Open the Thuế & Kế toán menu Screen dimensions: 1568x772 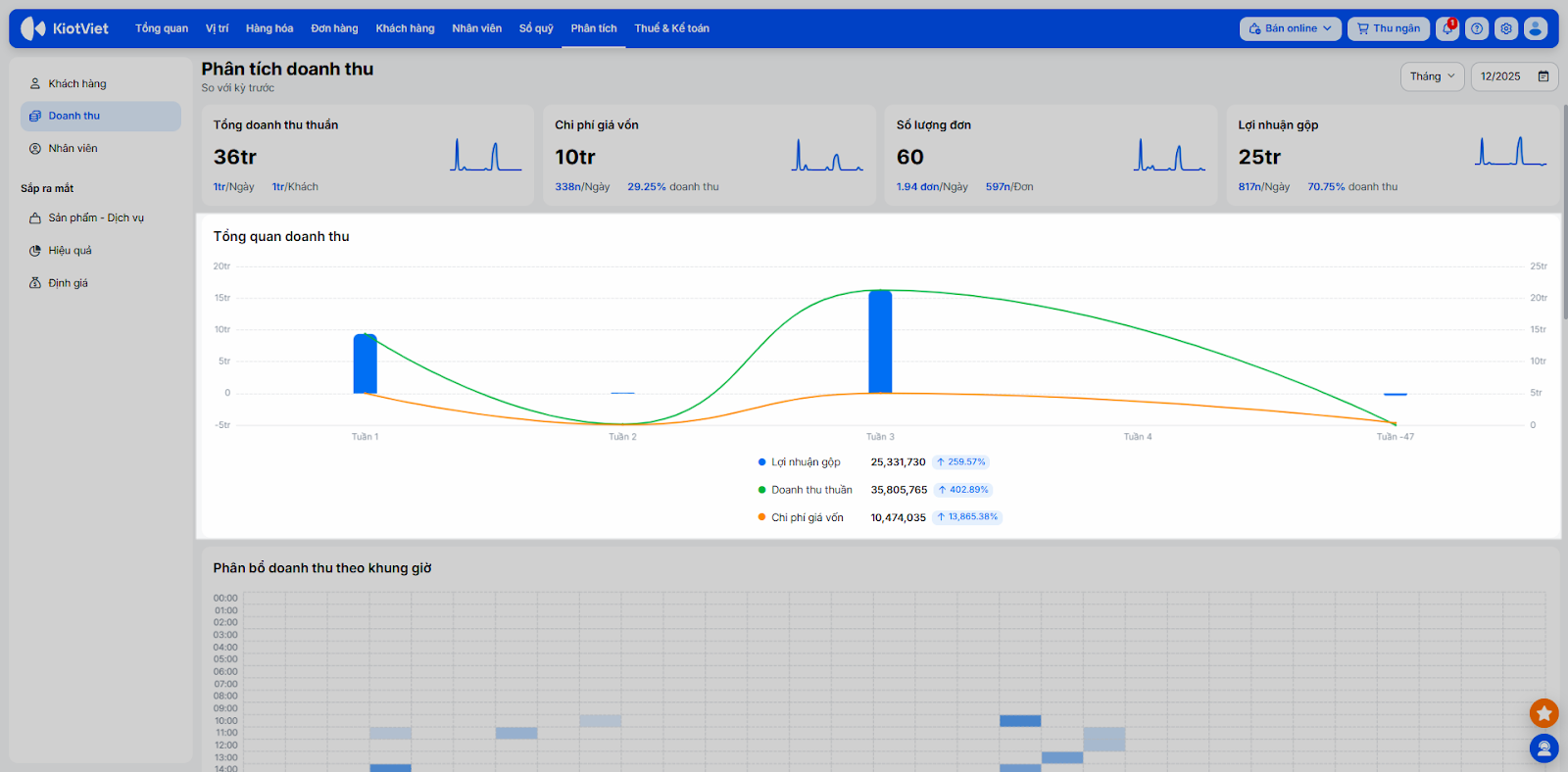671,28
